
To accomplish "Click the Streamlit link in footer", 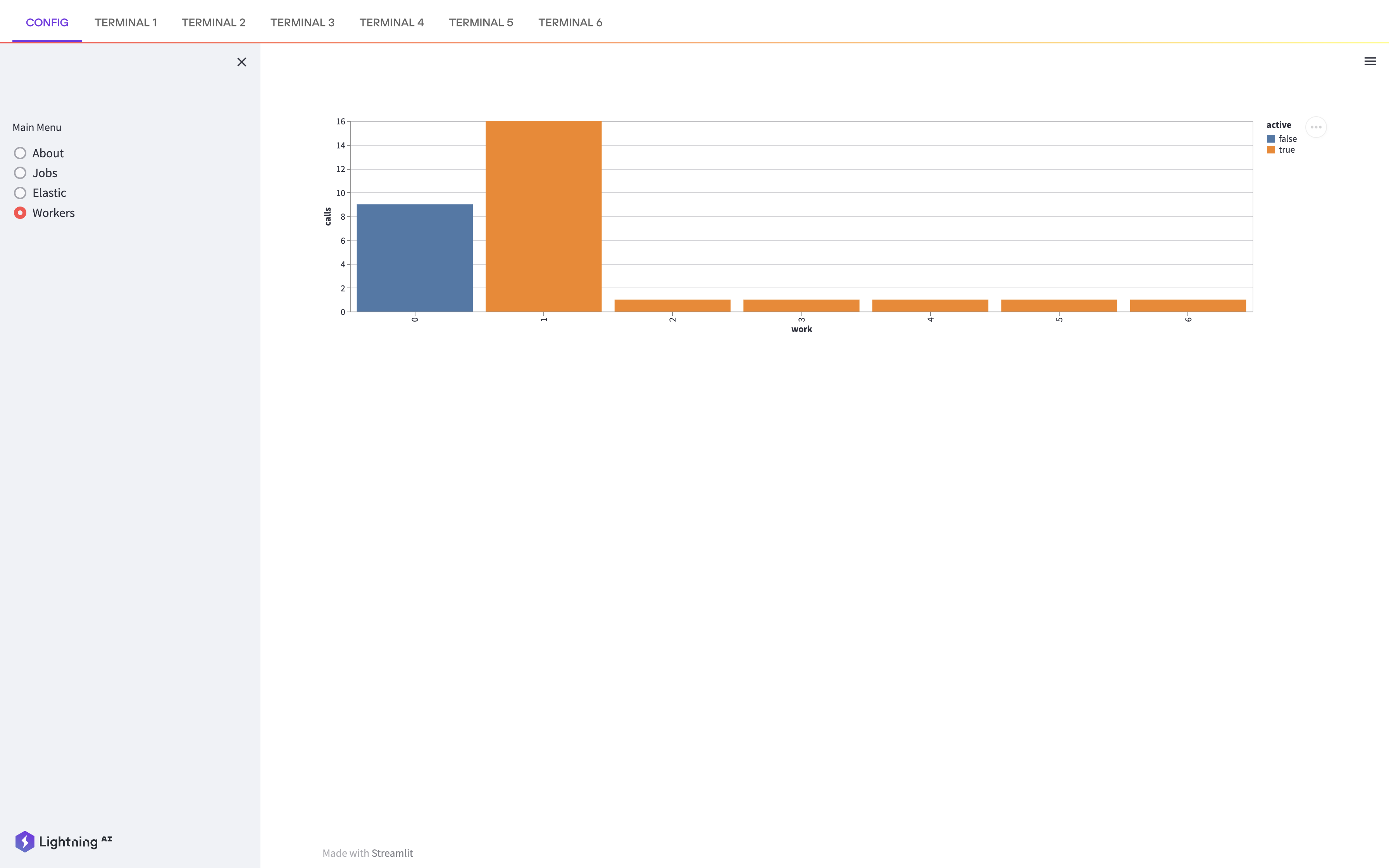I will click(392, 853).
